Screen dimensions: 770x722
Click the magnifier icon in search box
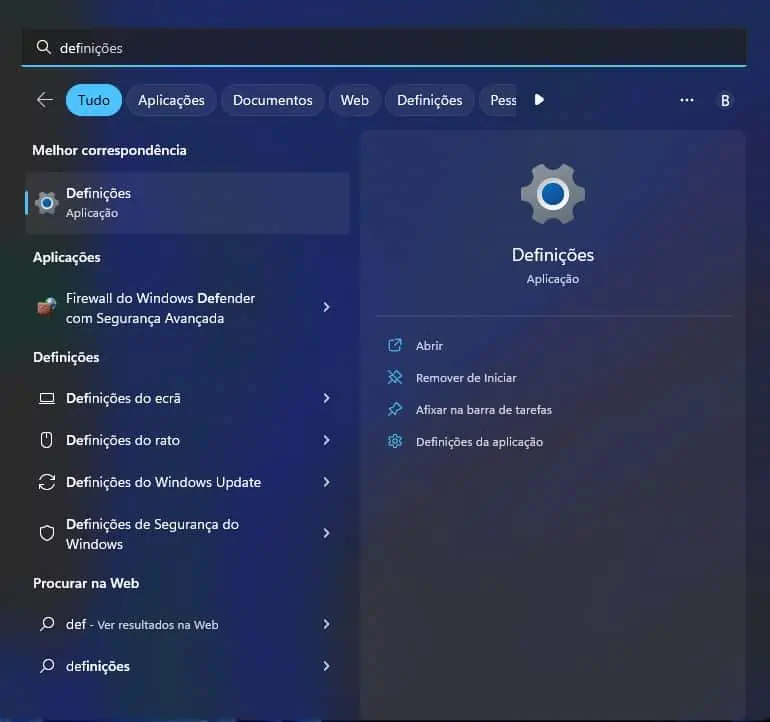44,47
